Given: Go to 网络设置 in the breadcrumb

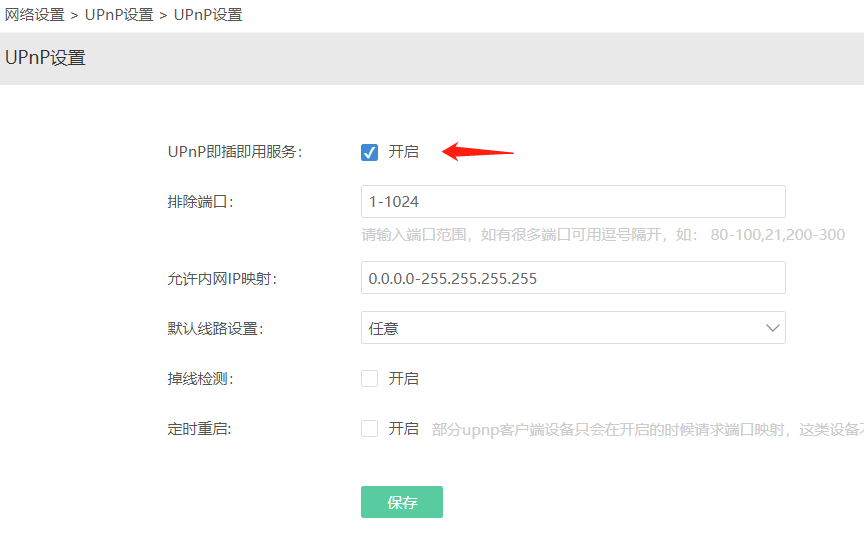Looking at the screenshot, I should (x=35, y=15).
